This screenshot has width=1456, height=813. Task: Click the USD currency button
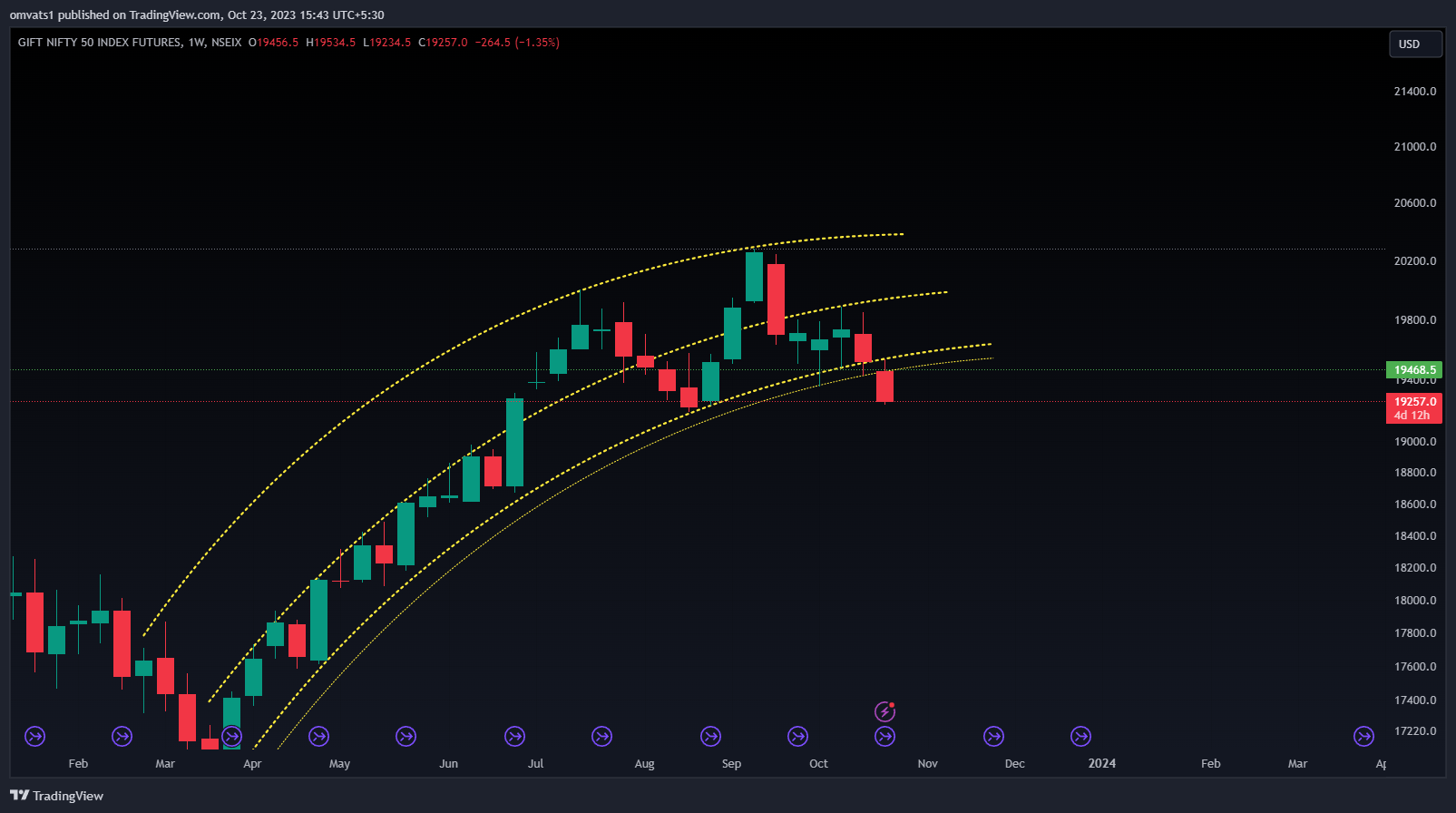[x=1415, y=44]
